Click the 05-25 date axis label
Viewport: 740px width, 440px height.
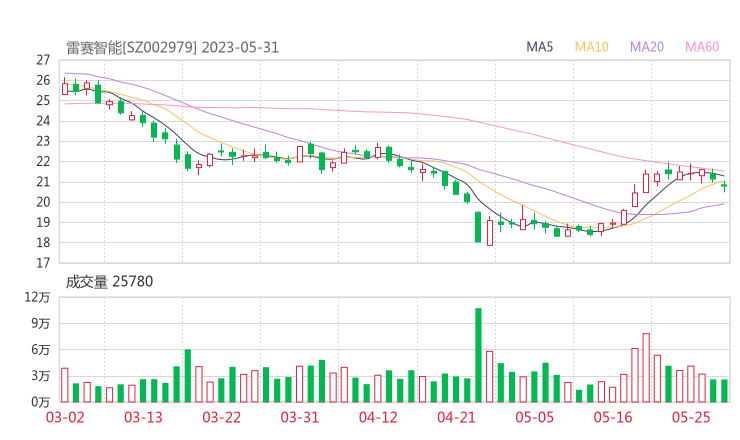(x=691, y=417)
